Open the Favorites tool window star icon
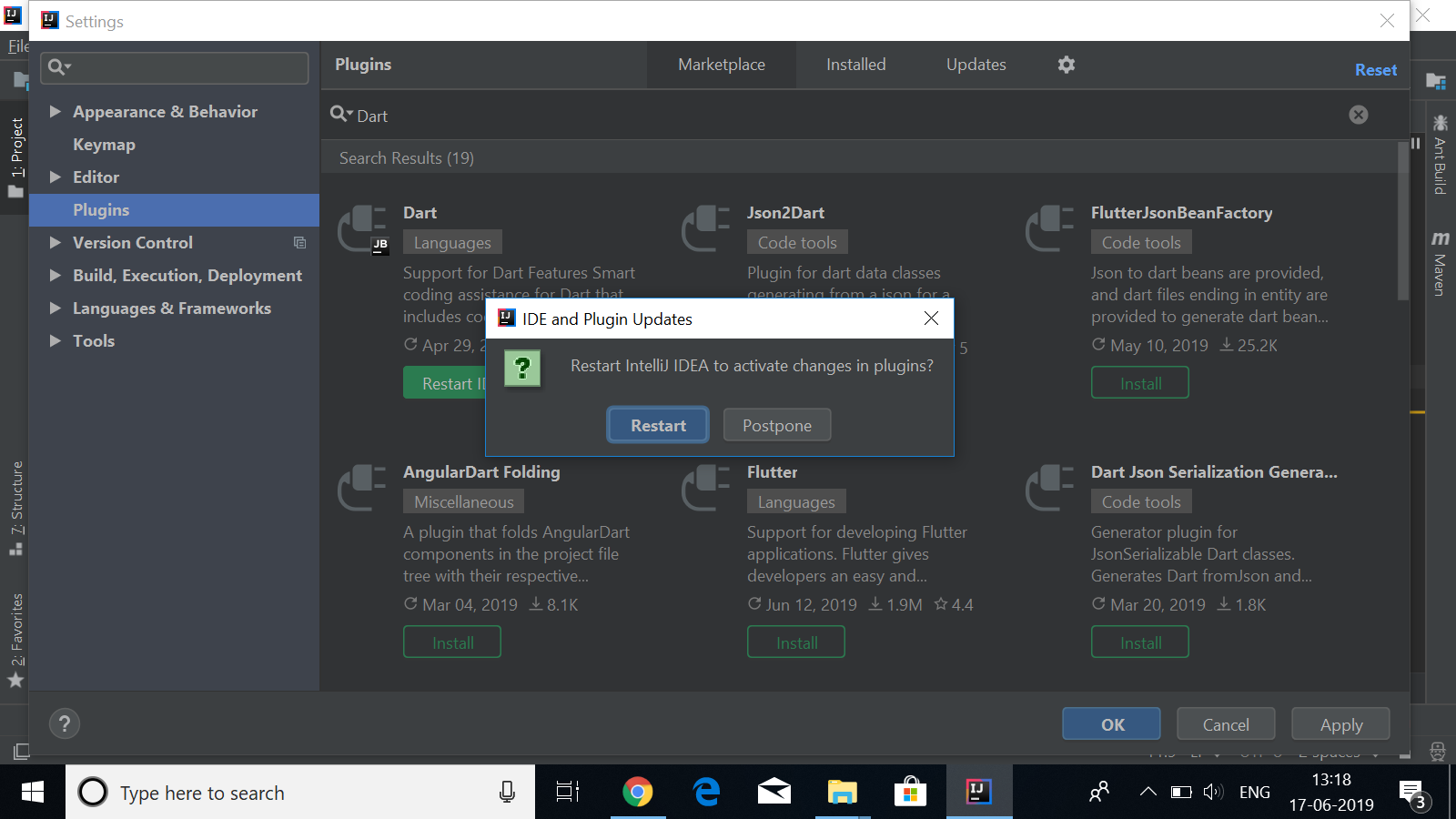1456x819 pixels. tap(15, 680)
